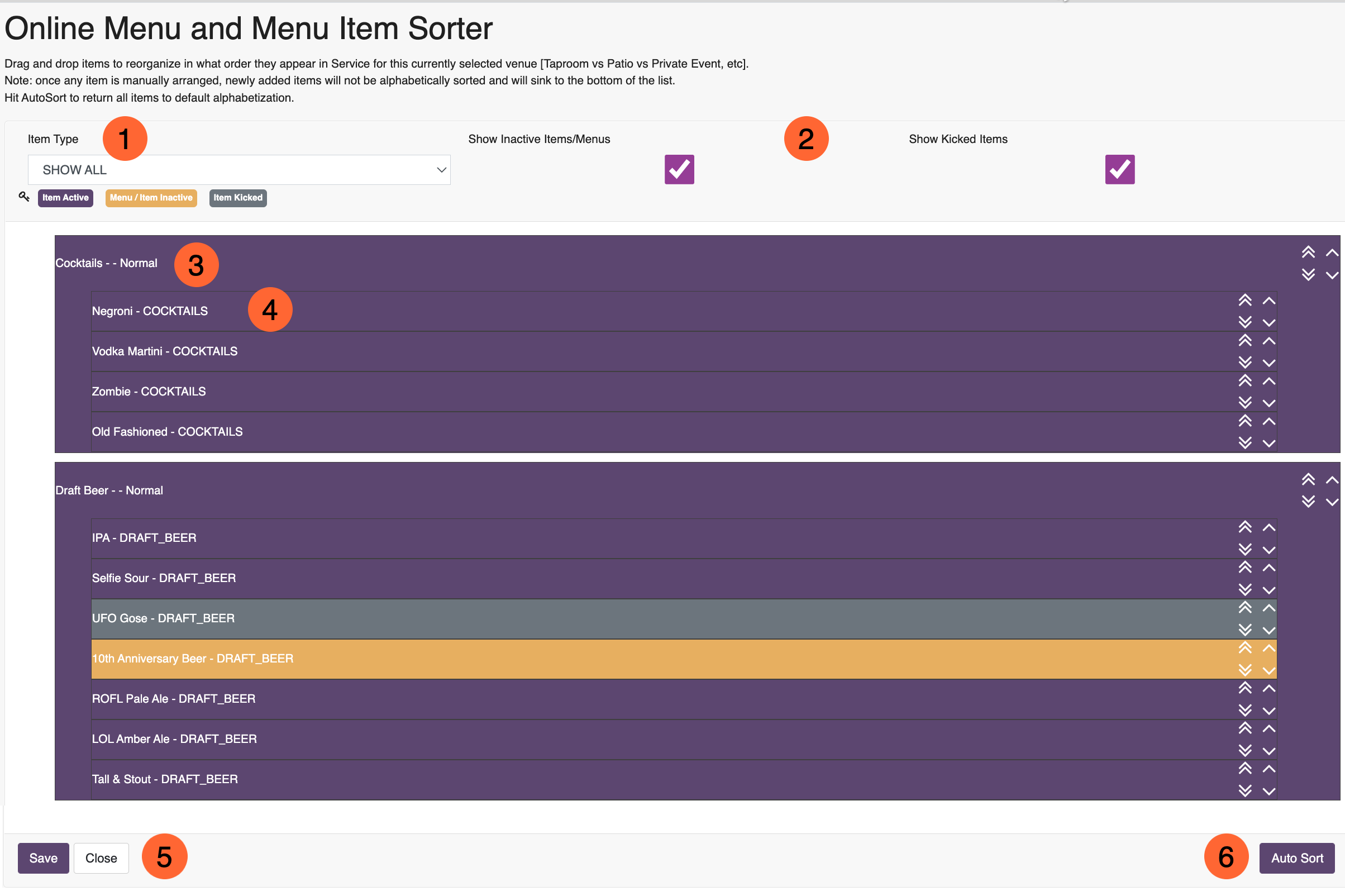
Task: Move IPA down one position
Action: click(1269, 550)
